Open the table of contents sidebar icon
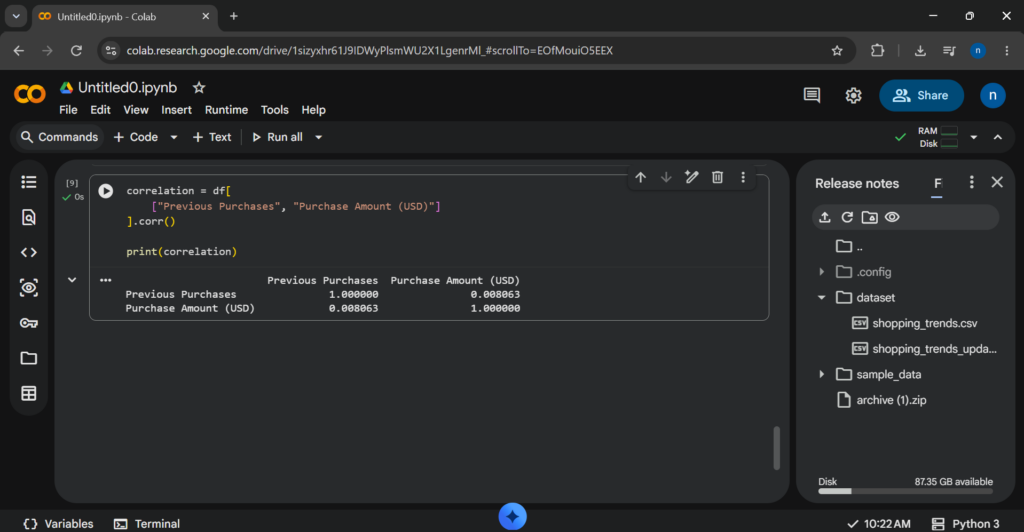 [x=29, y=182]
